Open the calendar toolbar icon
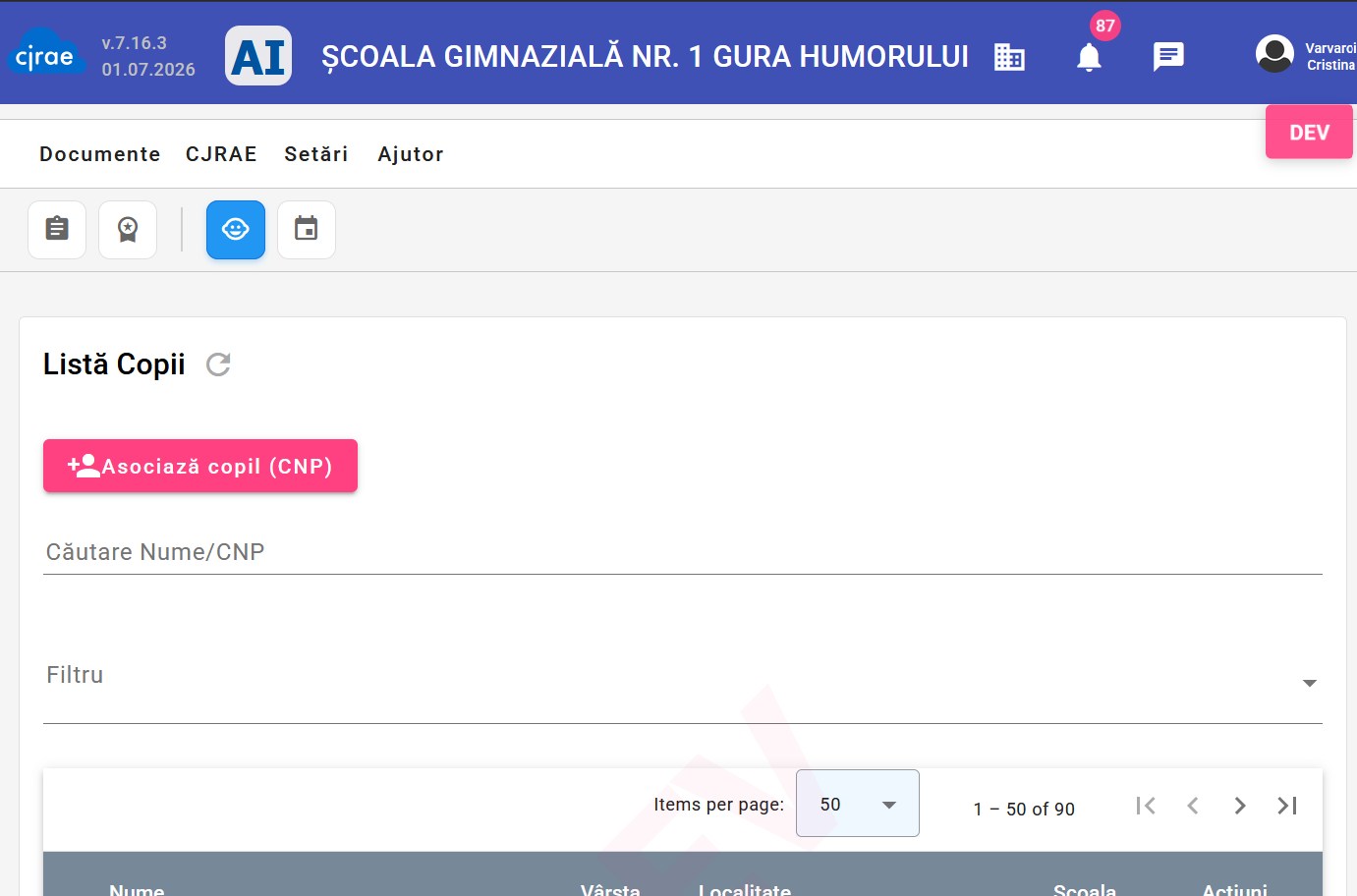Viewport: 1357px width, 896px height. [307, 230]
